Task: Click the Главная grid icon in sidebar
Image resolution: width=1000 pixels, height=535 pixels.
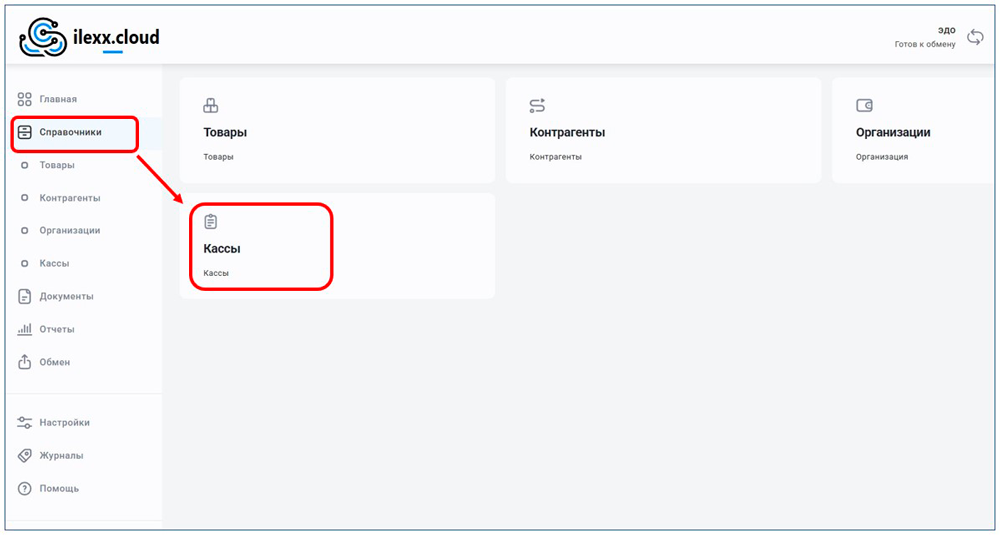Action: [25, 99]
